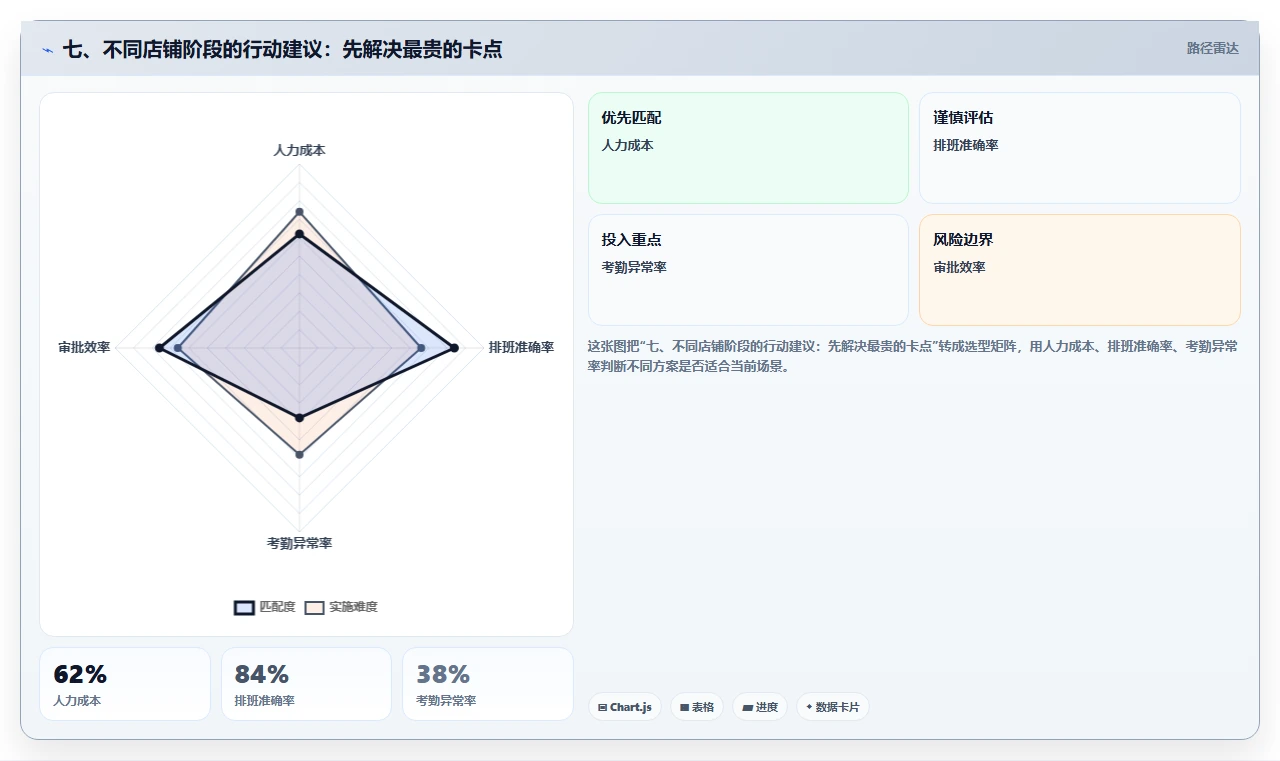The image size is (1280, 761).
Task: Open the 投入重点 card
Action: click(748, 270)
